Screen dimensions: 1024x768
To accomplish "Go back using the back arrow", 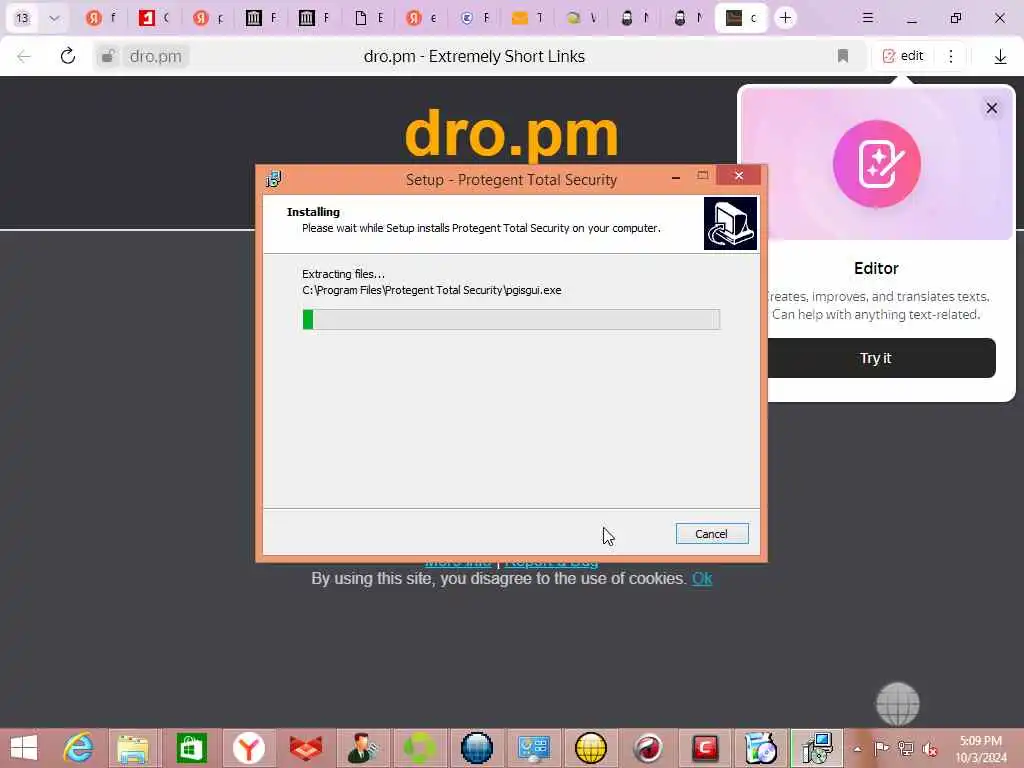I will click(x=24, y=56).
